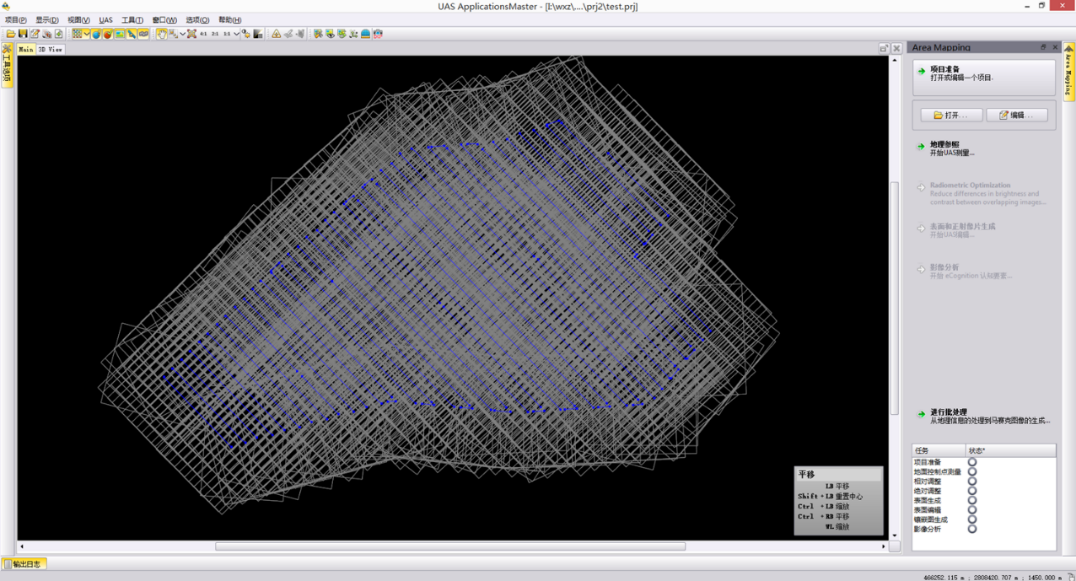Expand the dropdown next to the grid icon

(87, 34)
